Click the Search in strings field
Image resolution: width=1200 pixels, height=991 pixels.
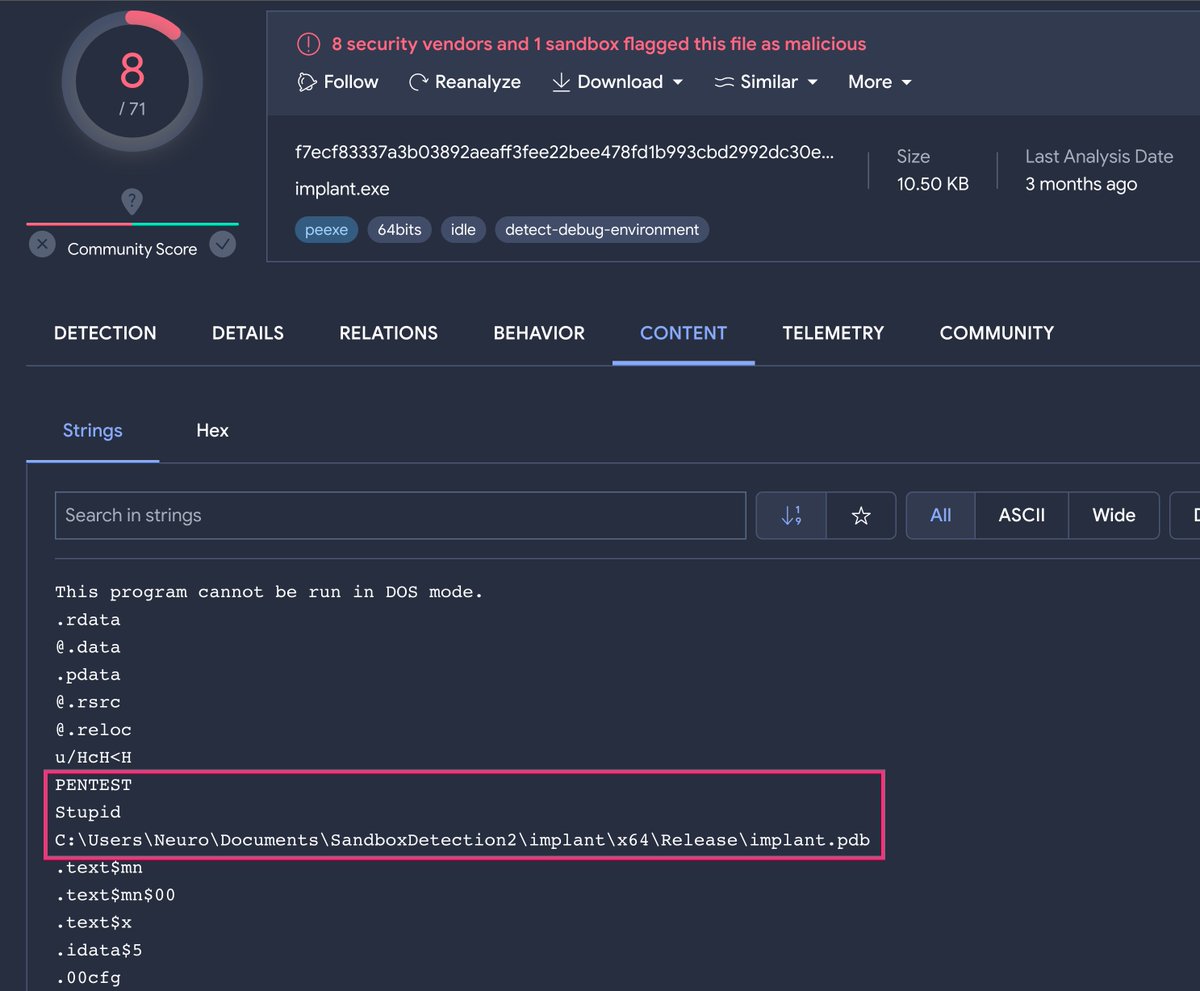[x=400, y=515]
